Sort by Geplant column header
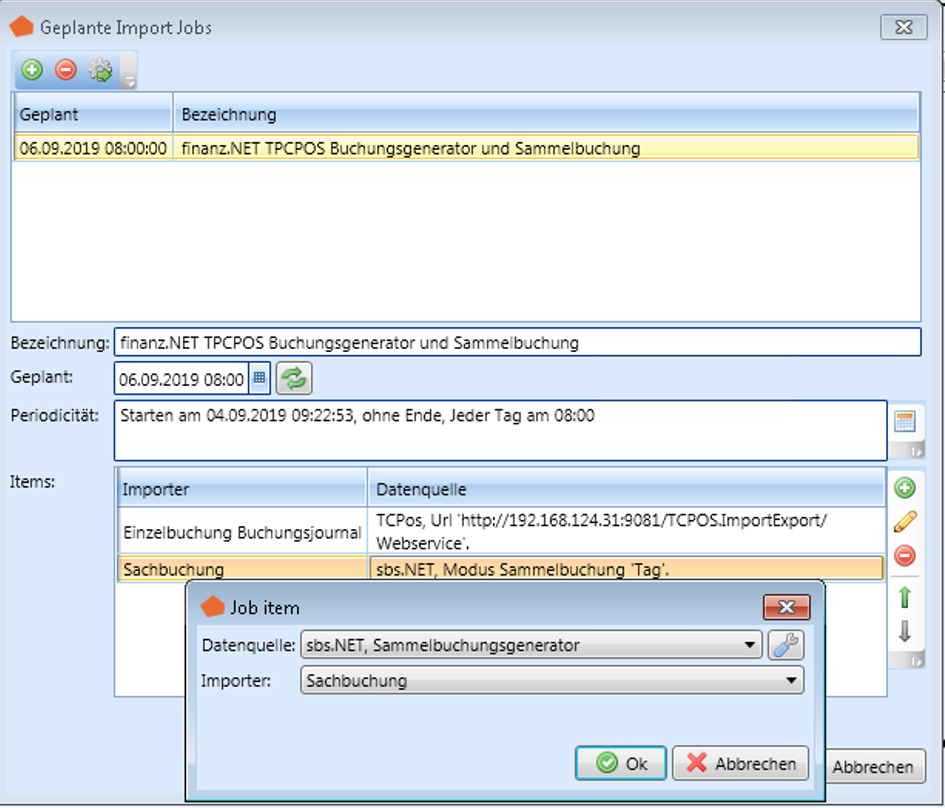Viewport: 945px width, 808px height. pyautogui.click(x=93, y=115)
